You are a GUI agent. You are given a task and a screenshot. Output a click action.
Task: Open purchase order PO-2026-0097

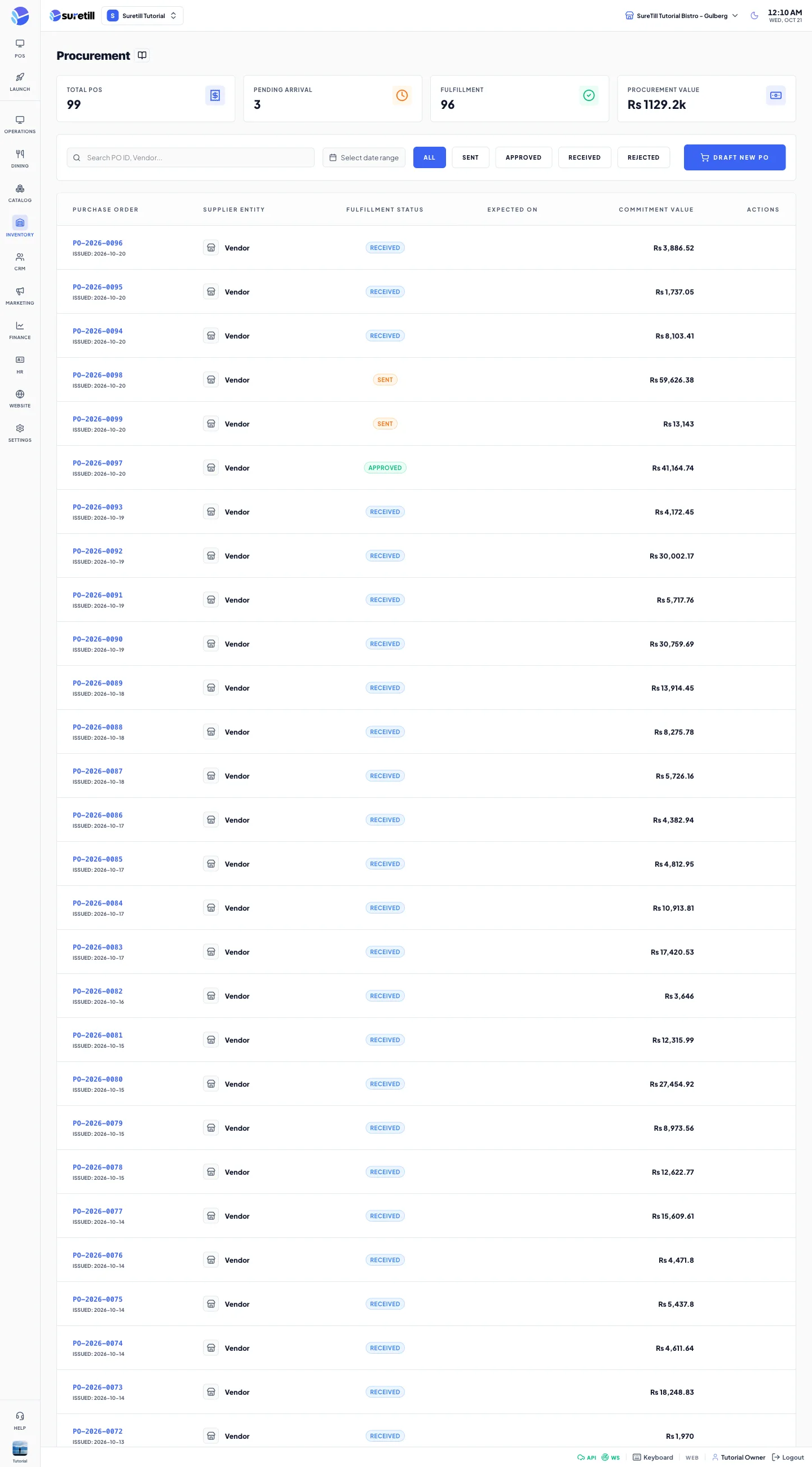98,463
